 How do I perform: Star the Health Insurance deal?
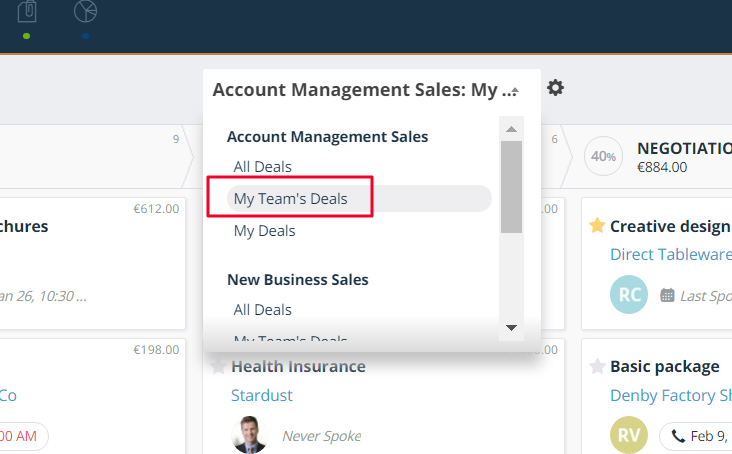[x=218, y=366]
